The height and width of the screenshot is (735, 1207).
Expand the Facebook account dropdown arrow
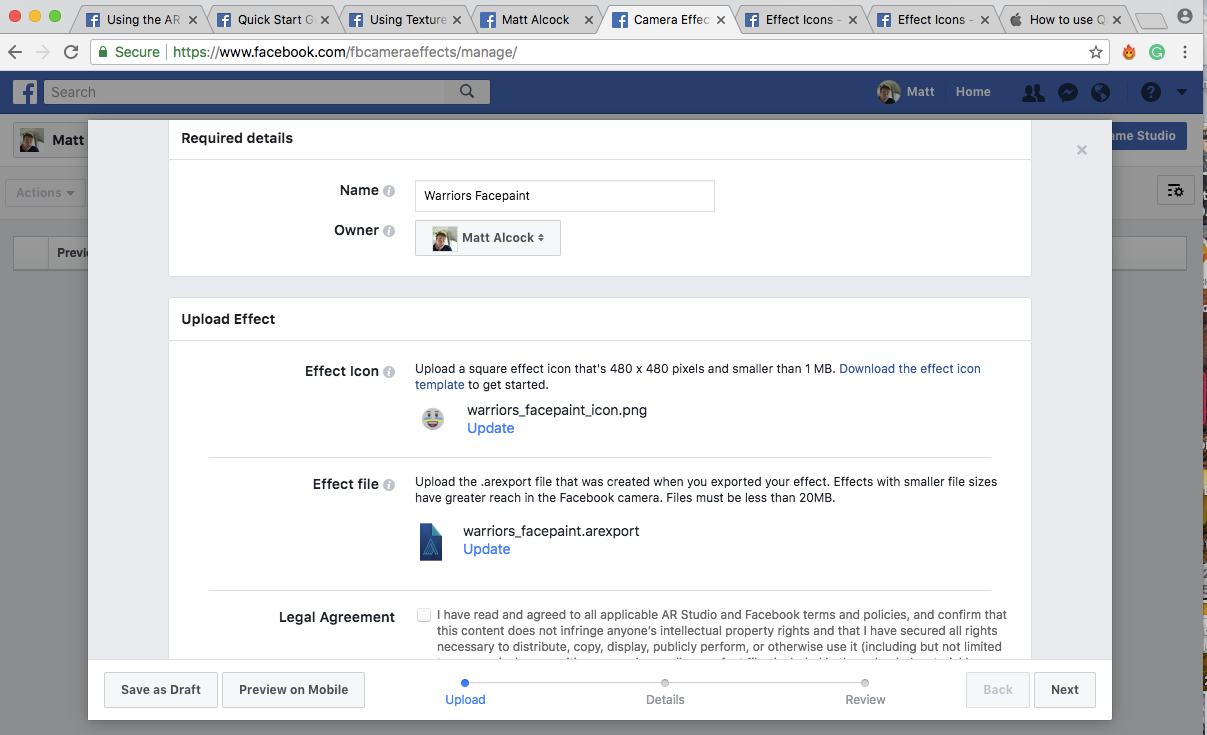pos(1182,92)
